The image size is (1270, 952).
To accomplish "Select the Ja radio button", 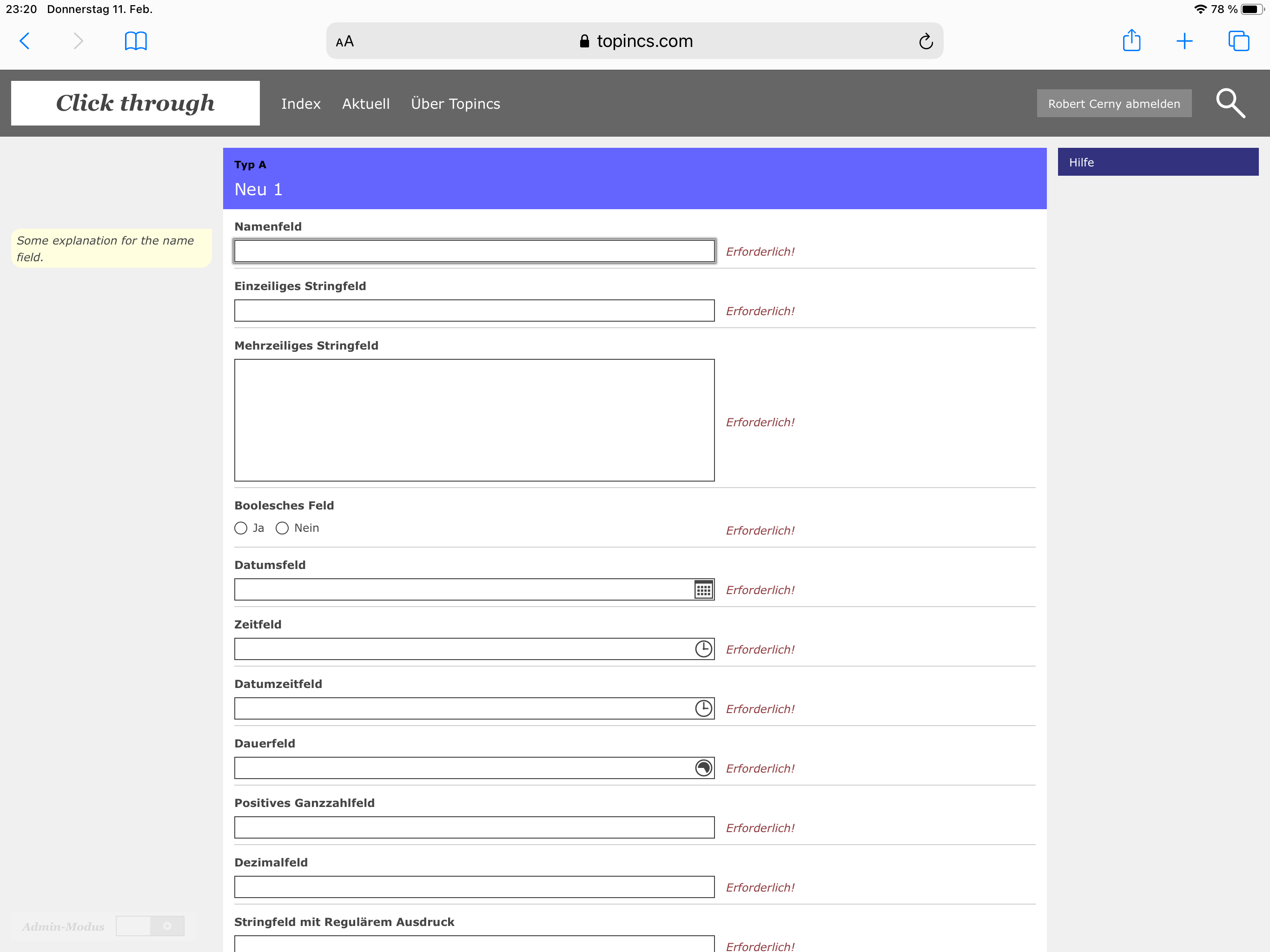I will click(241, 528).
